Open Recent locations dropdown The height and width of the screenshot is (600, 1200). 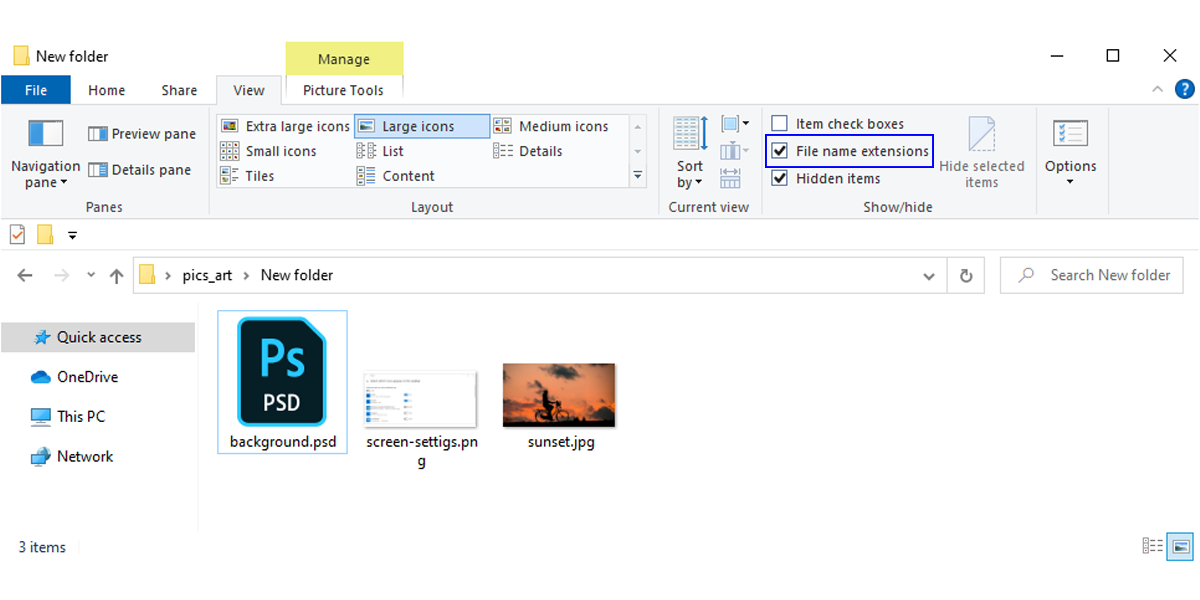tap(91, 275)
